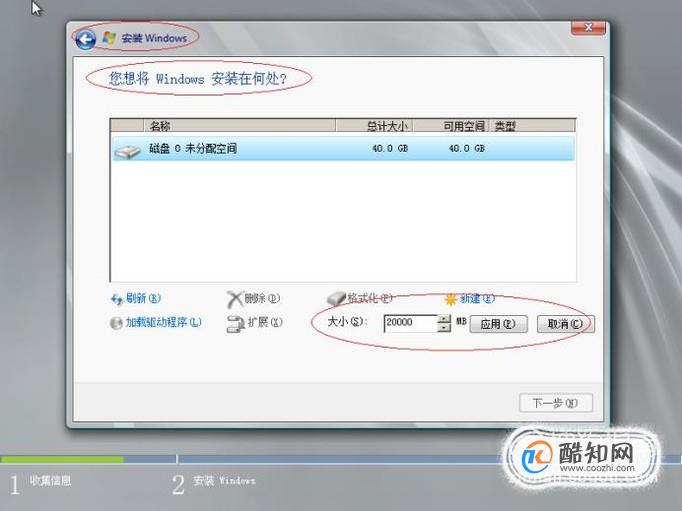Screen dimensions: 682x511
Task: Open the 新建 (New) link
Action: pos(477,298)
